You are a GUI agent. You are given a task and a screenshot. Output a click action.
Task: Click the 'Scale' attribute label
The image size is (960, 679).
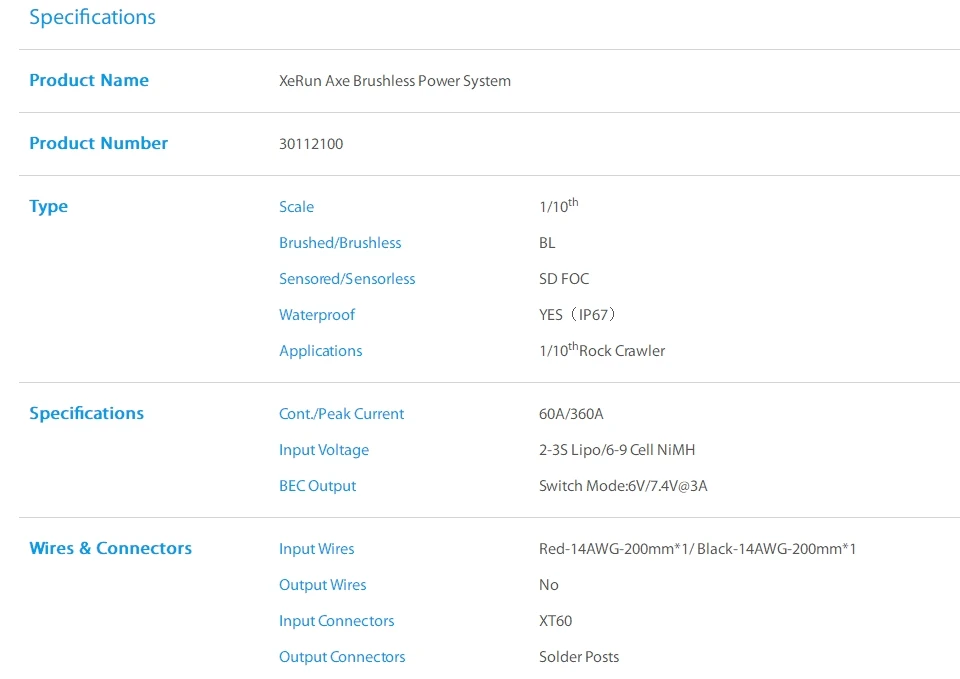coord(296,207)
